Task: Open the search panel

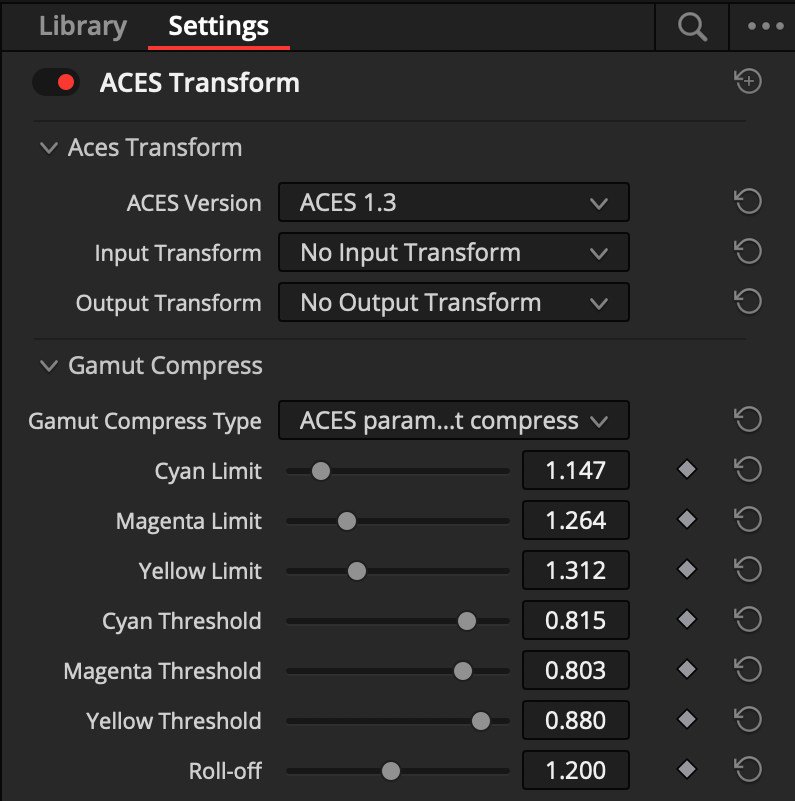Action: (690, 27)
